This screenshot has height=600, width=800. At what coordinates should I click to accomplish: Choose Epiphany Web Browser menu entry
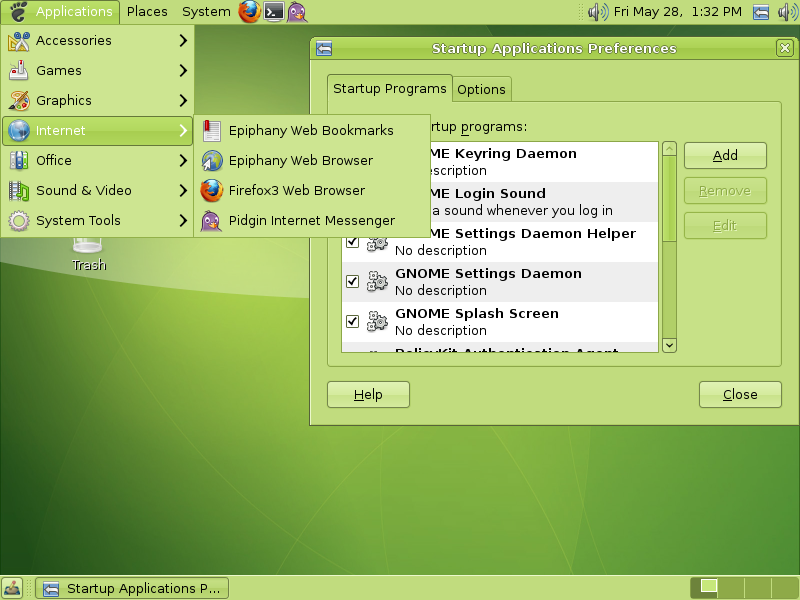point(312,160)
